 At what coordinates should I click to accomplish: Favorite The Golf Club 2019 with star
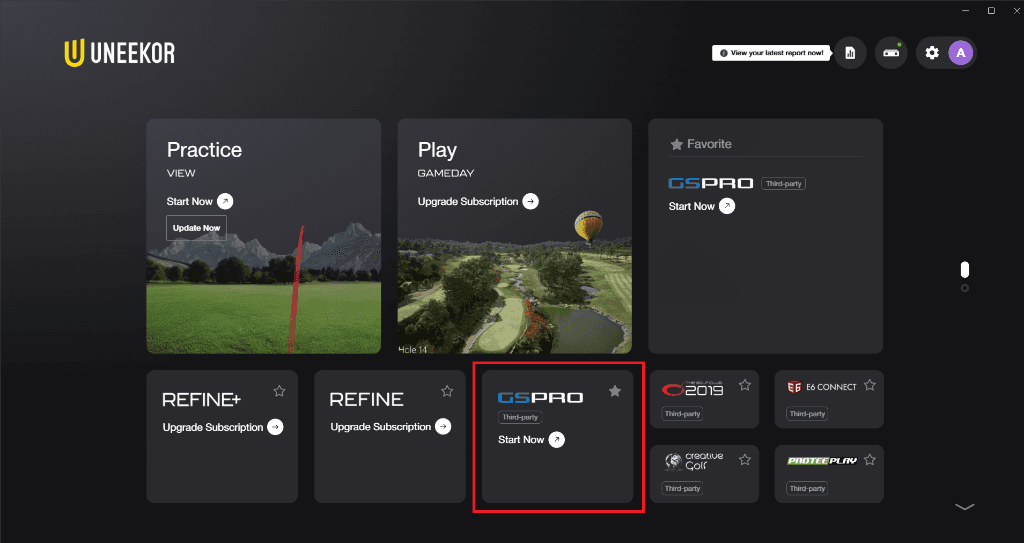tap(744, 385)
